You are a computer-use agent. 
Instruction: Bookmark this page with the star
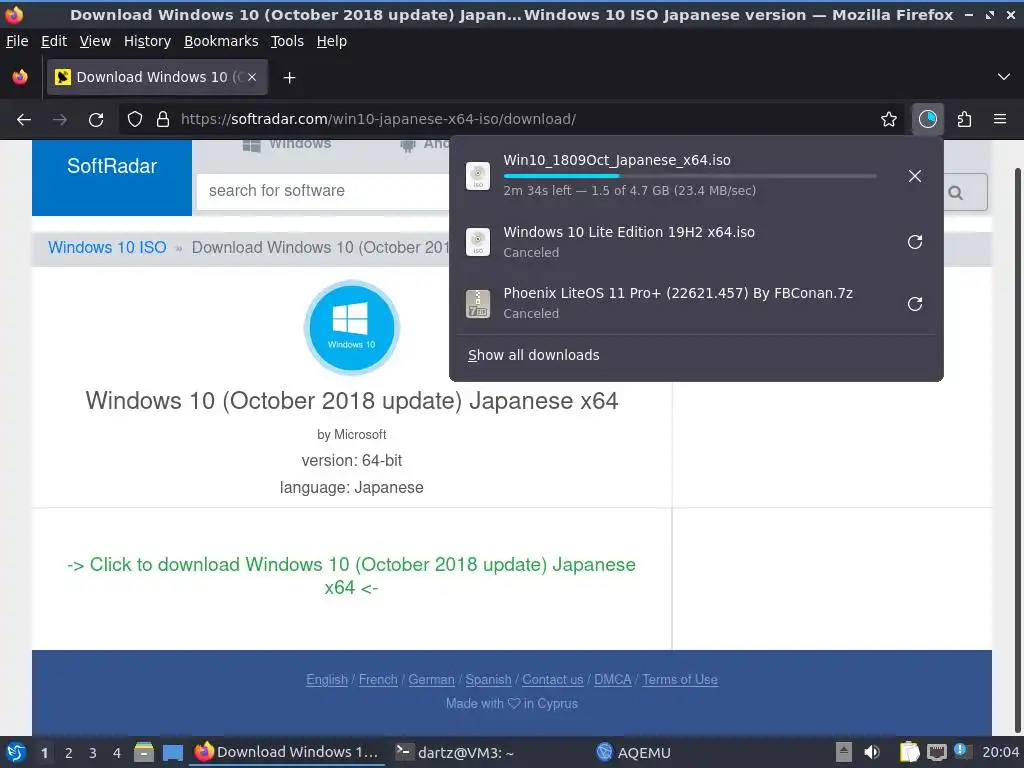pos(889,120)
